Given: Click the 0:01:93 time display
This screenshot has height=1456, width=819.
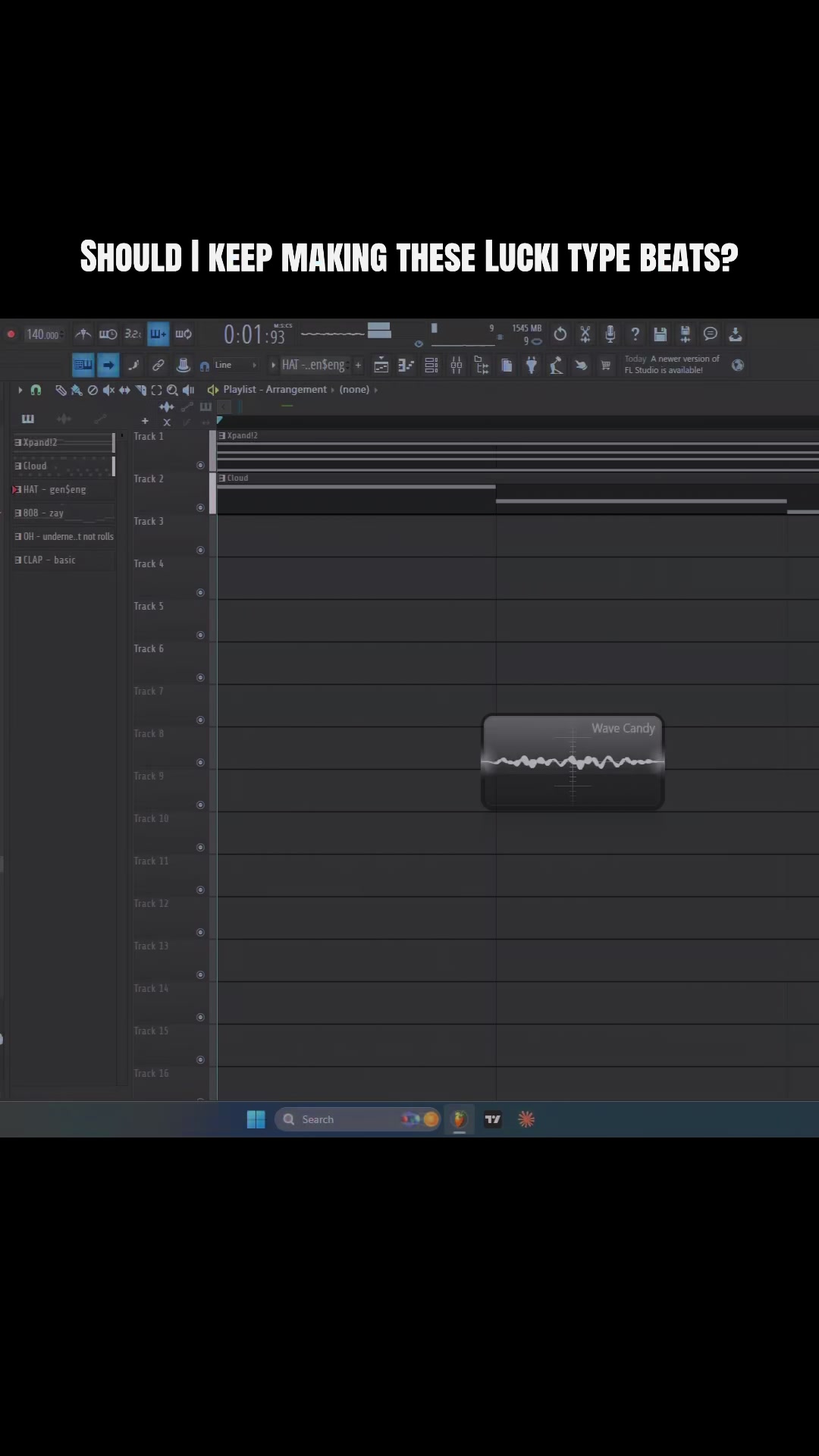Looking at the screenshot, I should 255,334.
